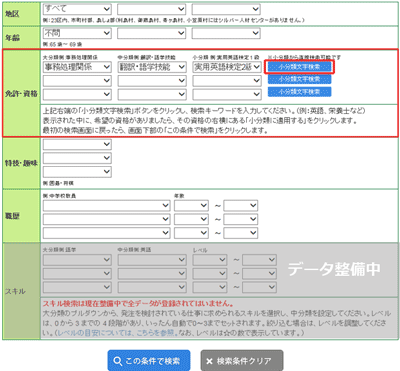Open third-row 大分類 dropdown in 免許・資格
400x371 pixels.
(x=77, y=94)
